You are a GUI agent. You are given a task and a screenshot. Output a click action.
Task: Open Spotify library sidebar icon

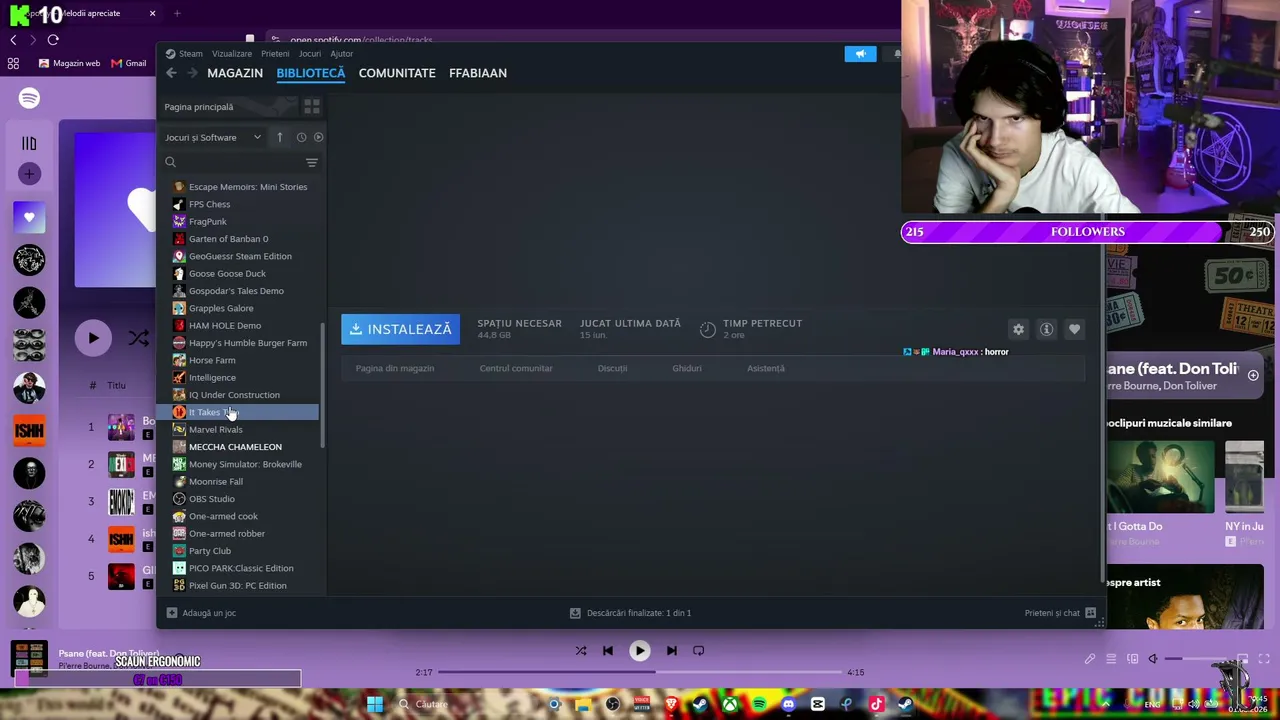(x=29, y=144)
